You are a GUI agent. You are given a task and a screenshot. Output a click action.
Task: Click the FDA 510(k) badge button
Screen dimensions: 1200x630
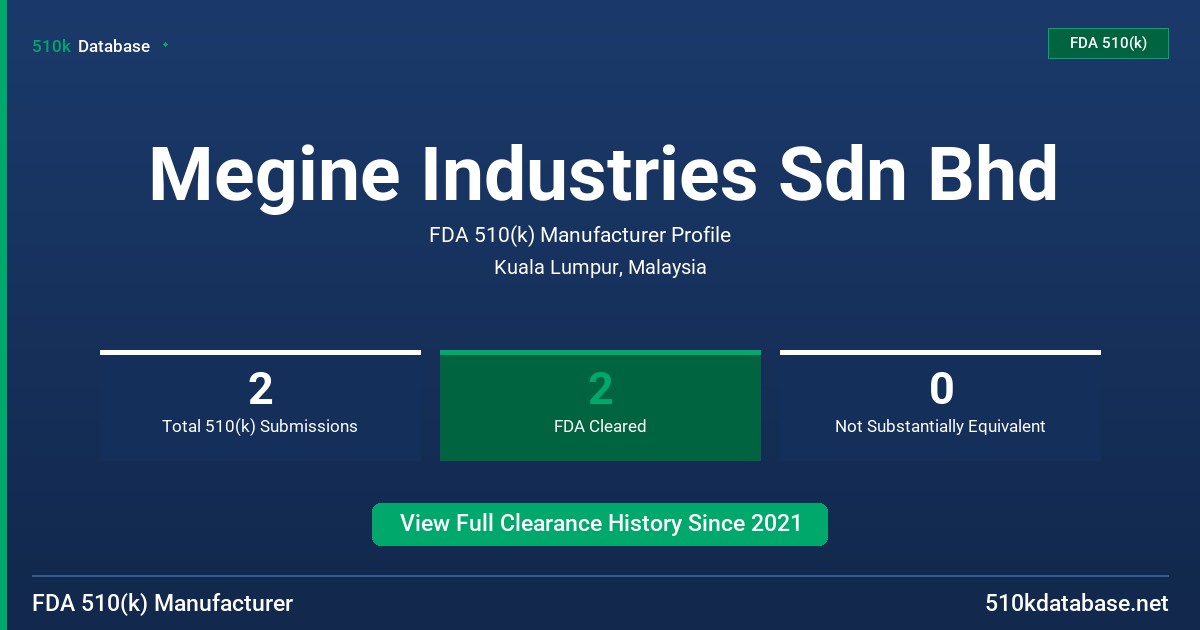pyautogui.click(x=1108, y=43)
